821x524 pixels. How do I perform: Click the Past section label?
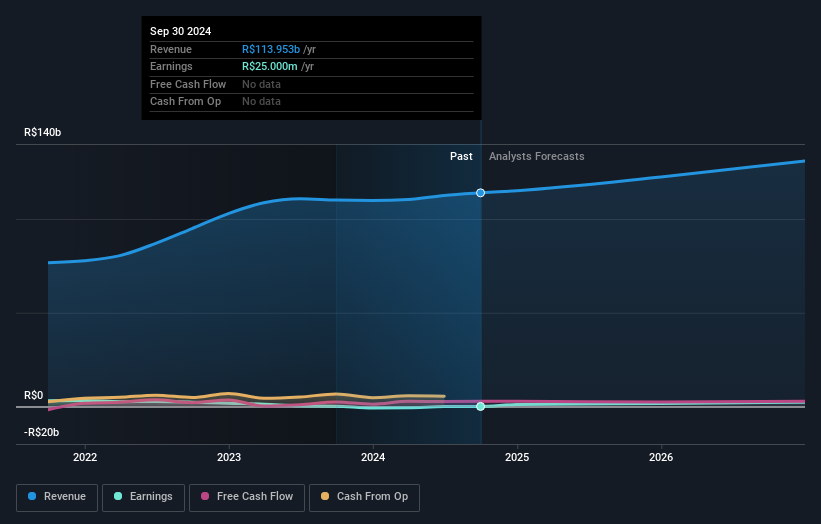pos(461,156)
